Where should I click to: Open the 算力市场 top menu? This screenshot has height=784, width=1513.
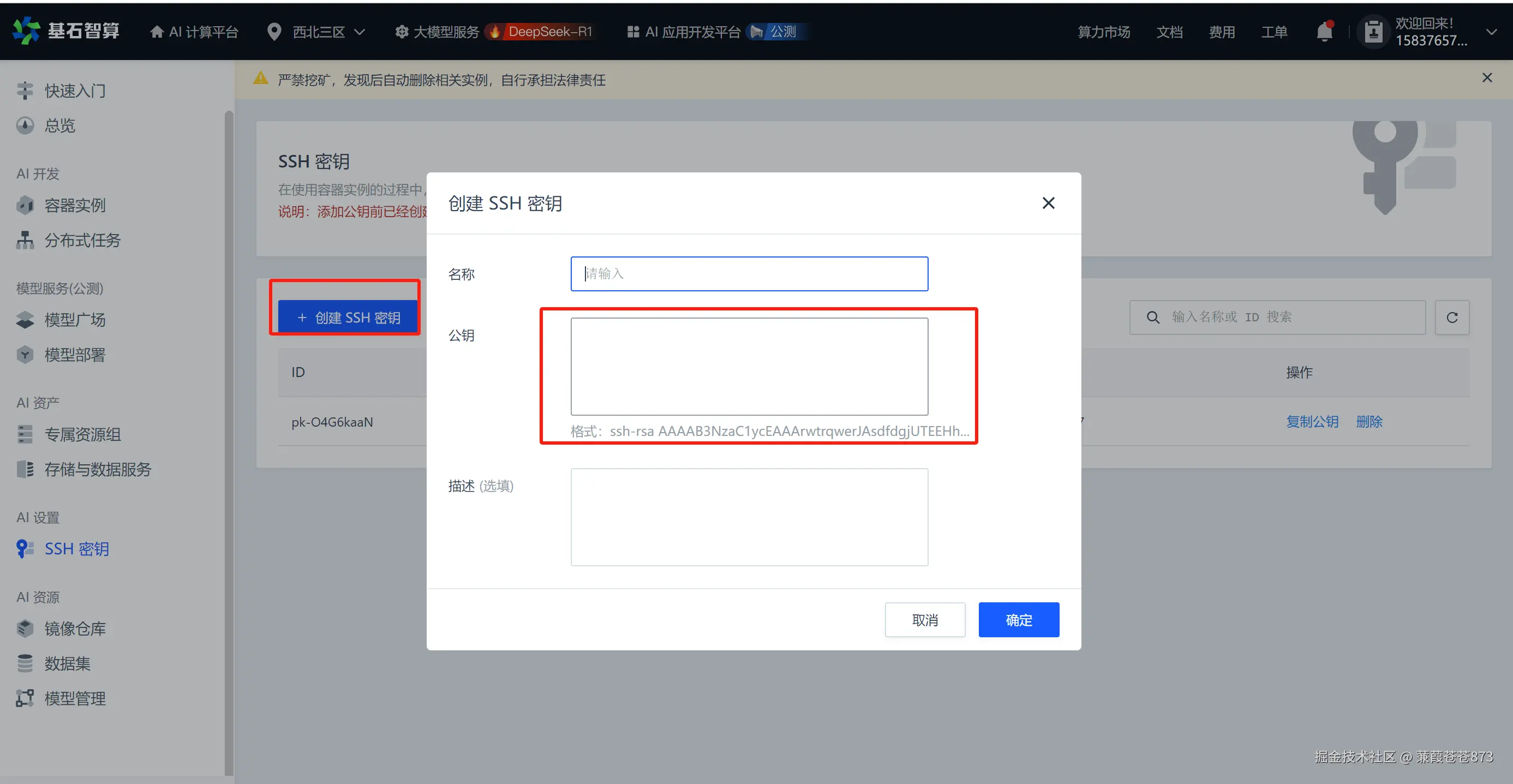(x=1103, y=32)
